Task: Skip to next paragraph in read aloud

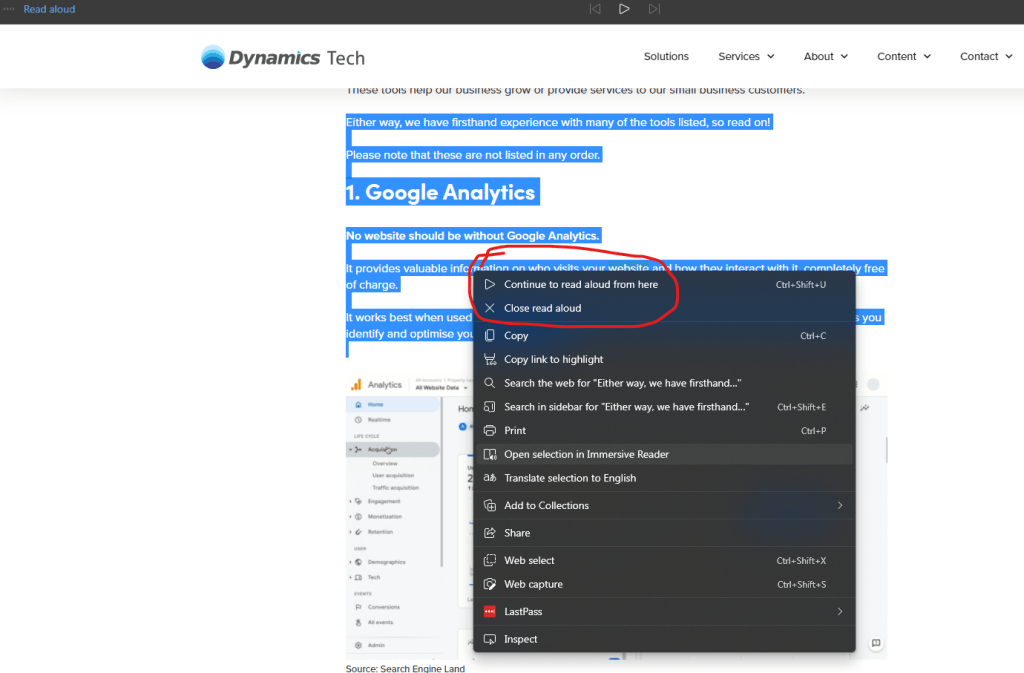Action: click(654, 8)
